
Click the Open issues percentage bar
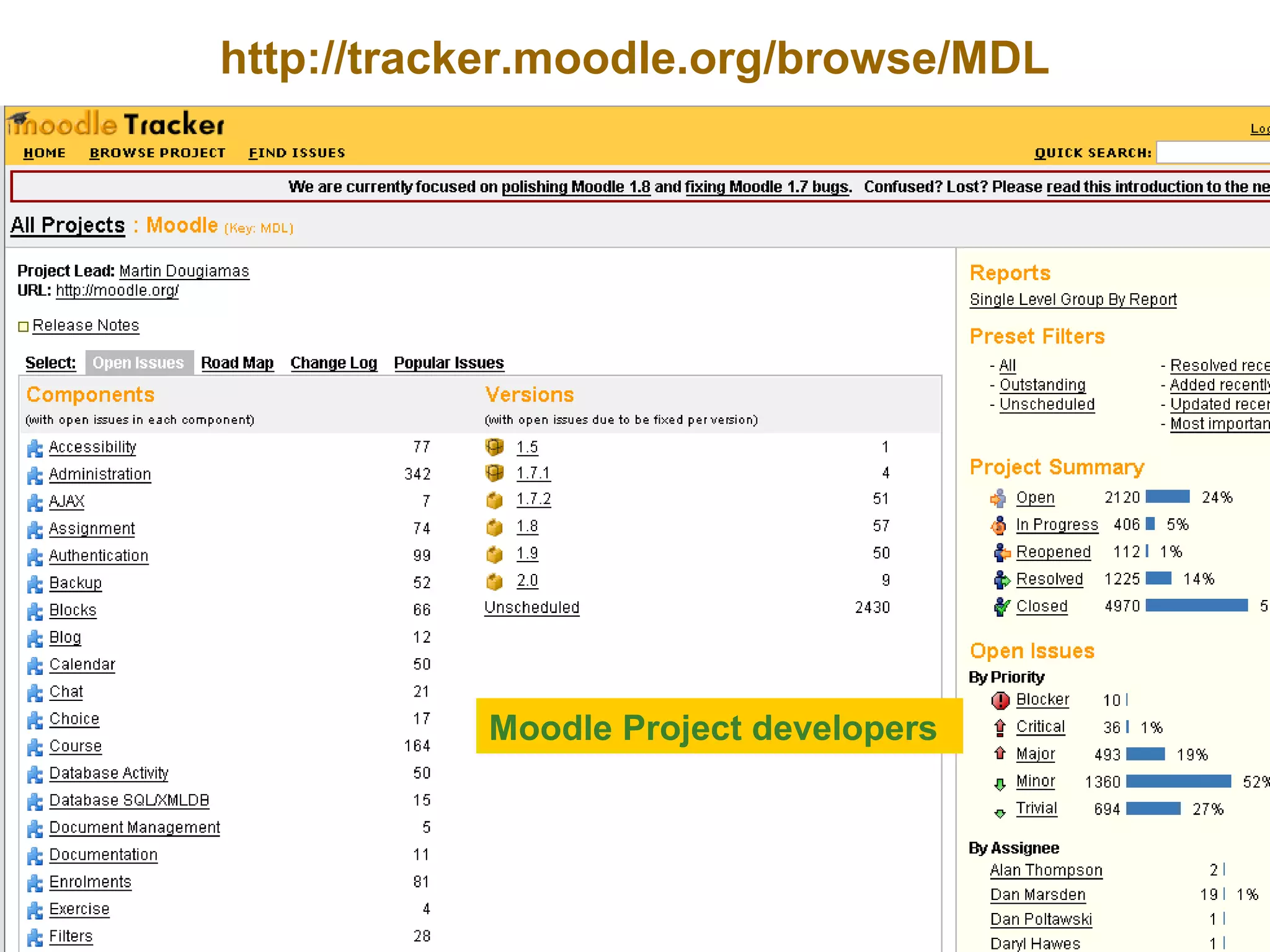click(1168, 496)
